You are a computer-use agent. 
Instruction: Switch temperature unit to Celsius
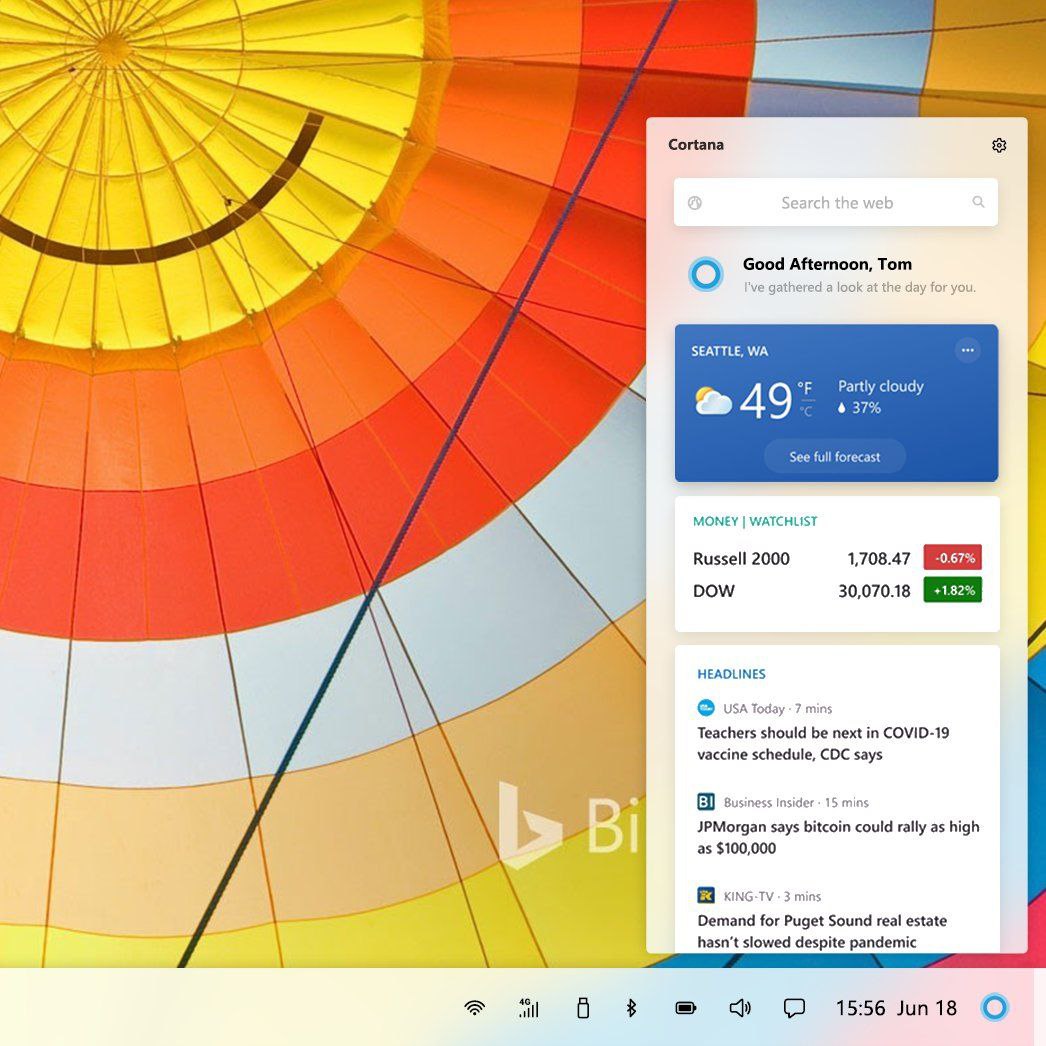(806, 411)
